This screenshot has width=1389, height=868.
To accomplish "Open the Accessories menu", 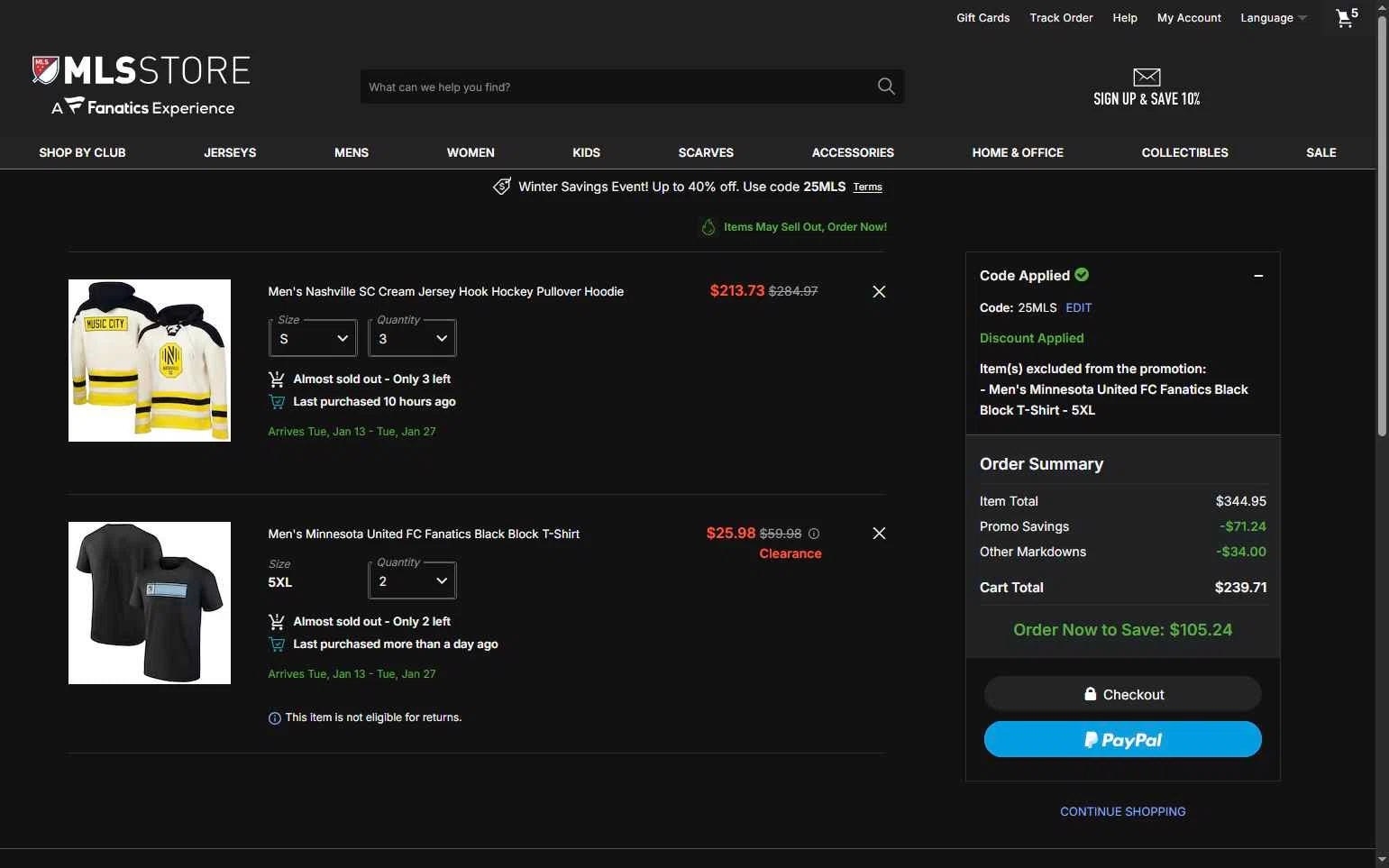I will [853, 152].
